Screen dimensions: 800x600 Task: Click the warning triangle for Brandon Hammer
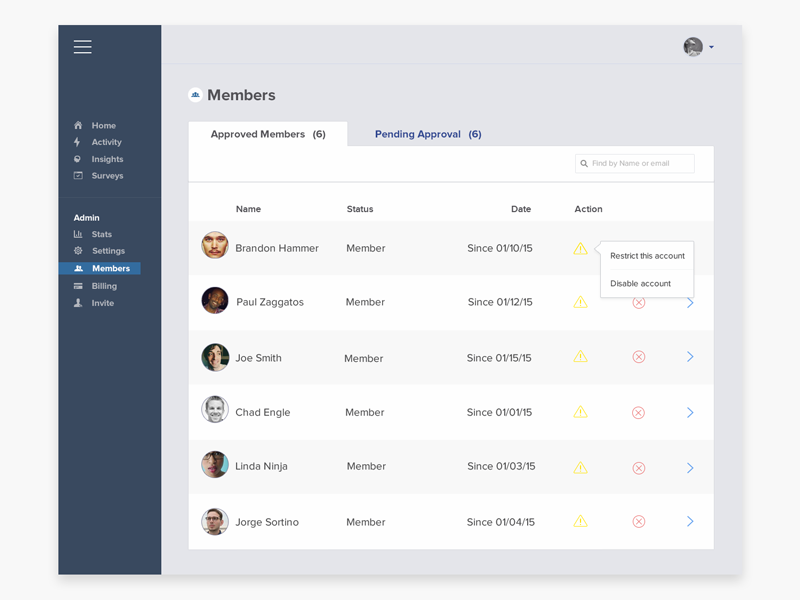pos(580,247)
